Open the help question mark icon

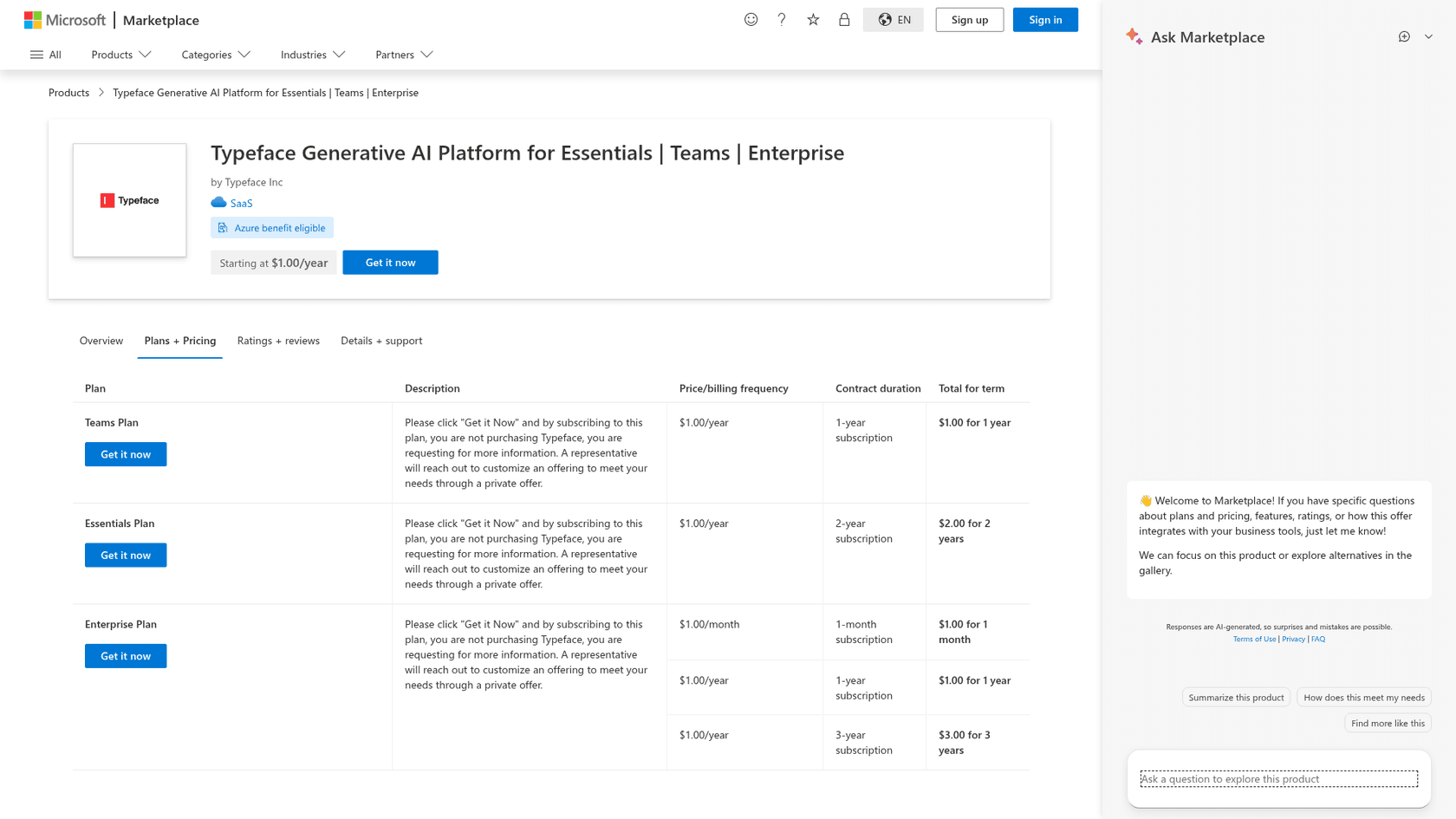point(782,20)
